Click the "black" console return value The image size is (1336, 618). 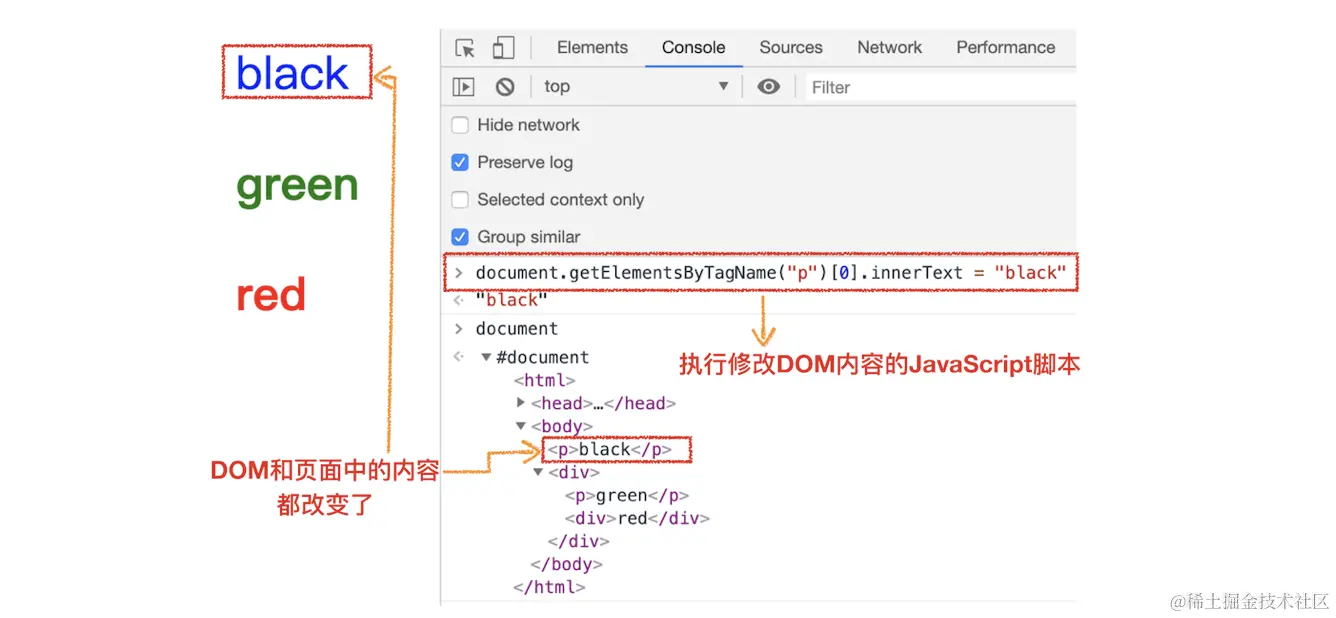[x=512, y=300]
